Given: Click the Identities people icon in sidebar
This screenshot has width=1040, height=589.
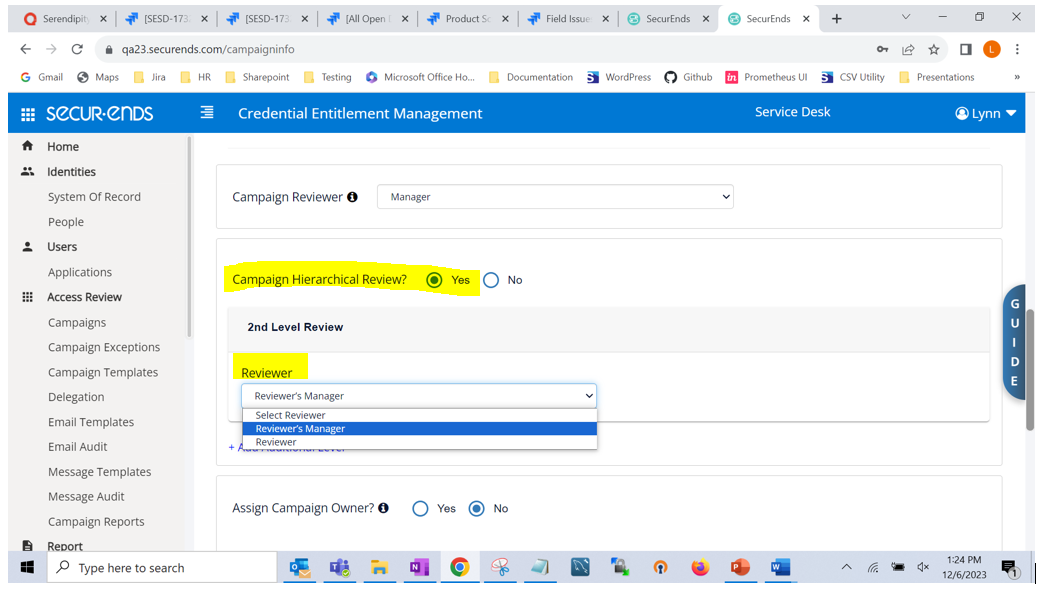Looking at the screenshot, I should pos(27,171).
